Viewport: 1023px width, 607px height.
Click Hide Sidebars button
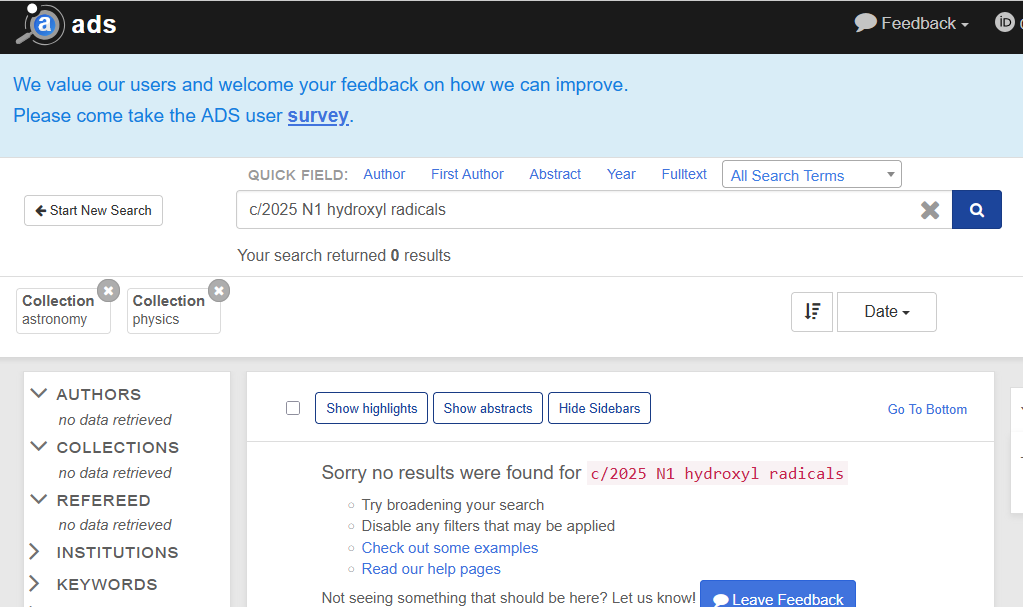[599, 408]
